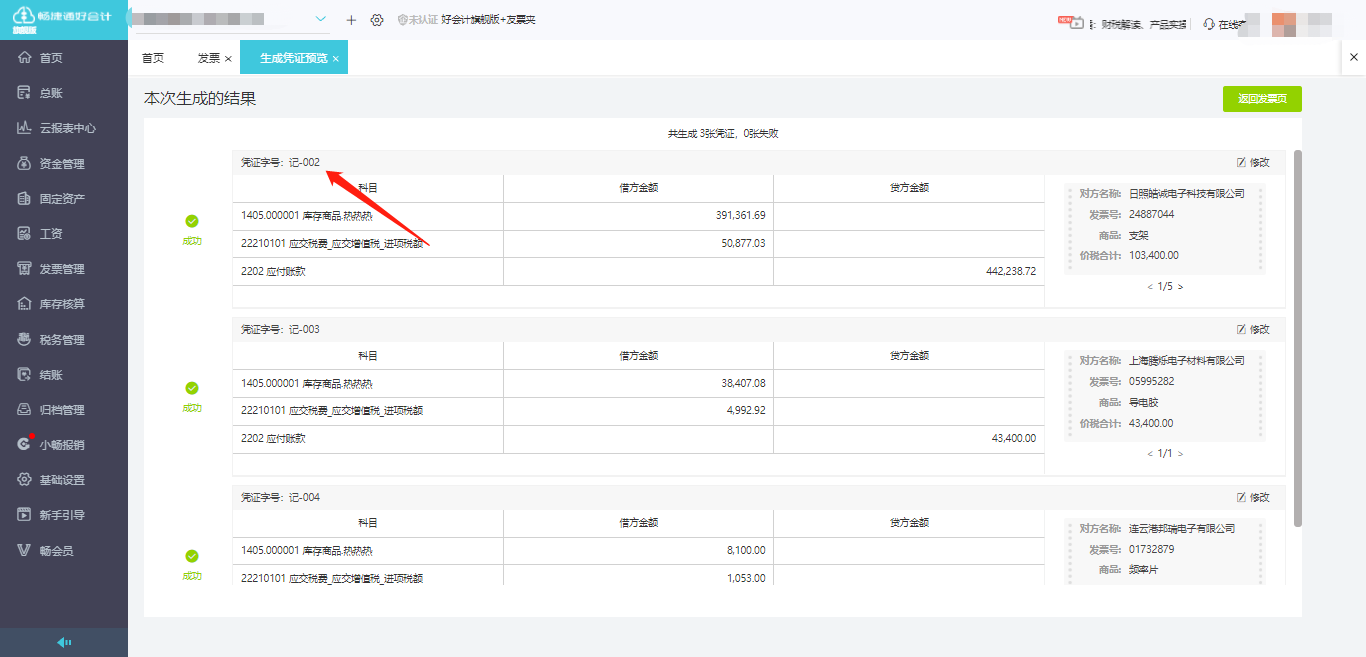Click credit amount 442,238.72
This screenshot has height=657, width=1366.
click(1010, 271)
